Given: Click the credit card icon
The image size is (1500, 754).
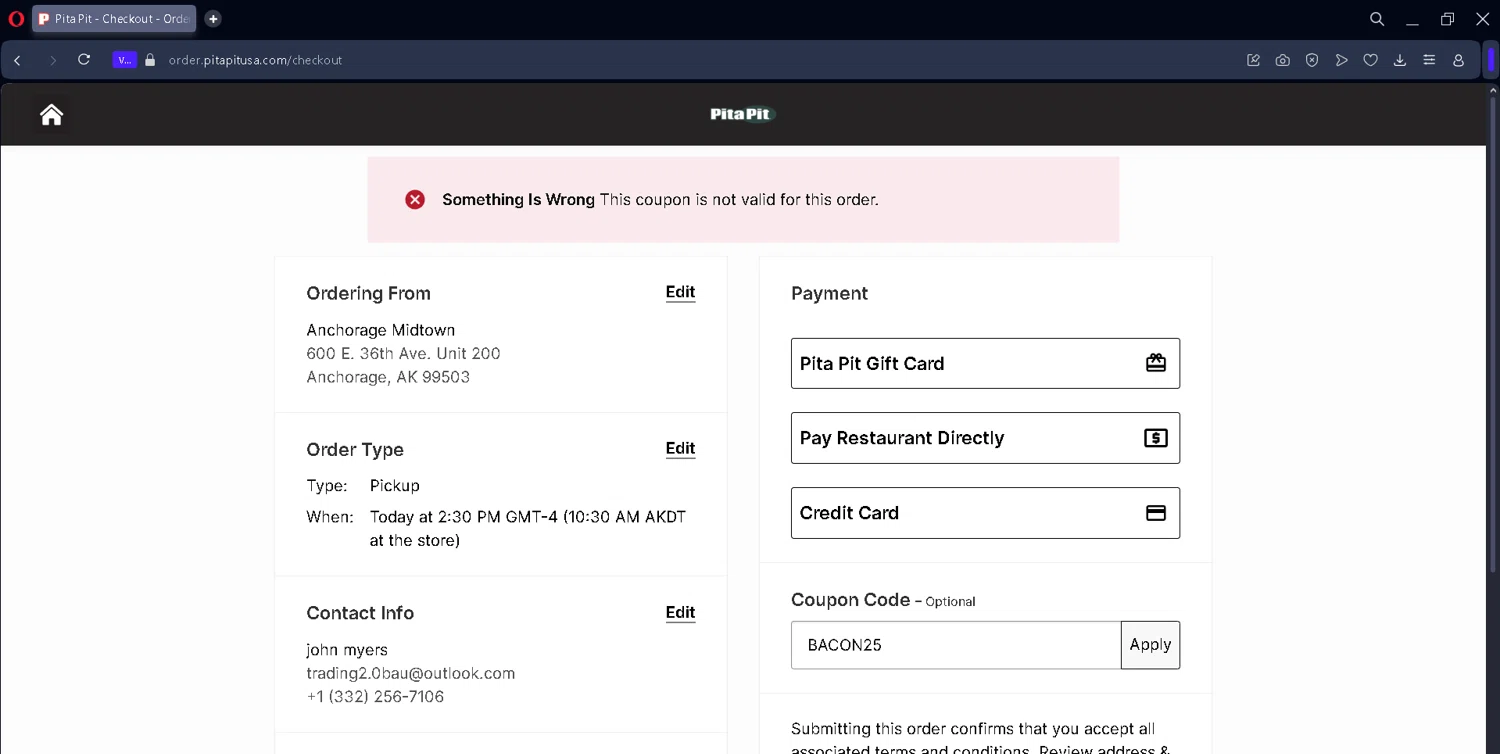Looking at the screenshot, I should pyautogui.click(x=1156, y=513).
